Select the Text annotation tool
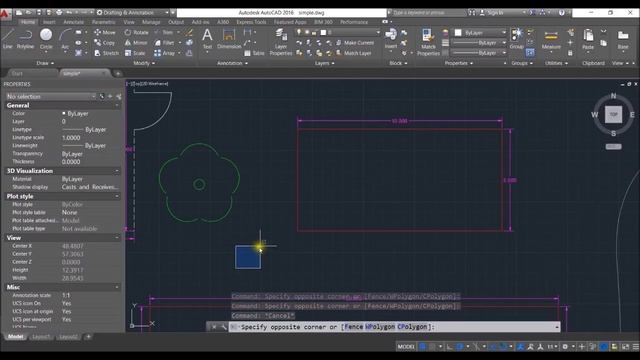This screenshot has width=640, height=360. point(207,39)
